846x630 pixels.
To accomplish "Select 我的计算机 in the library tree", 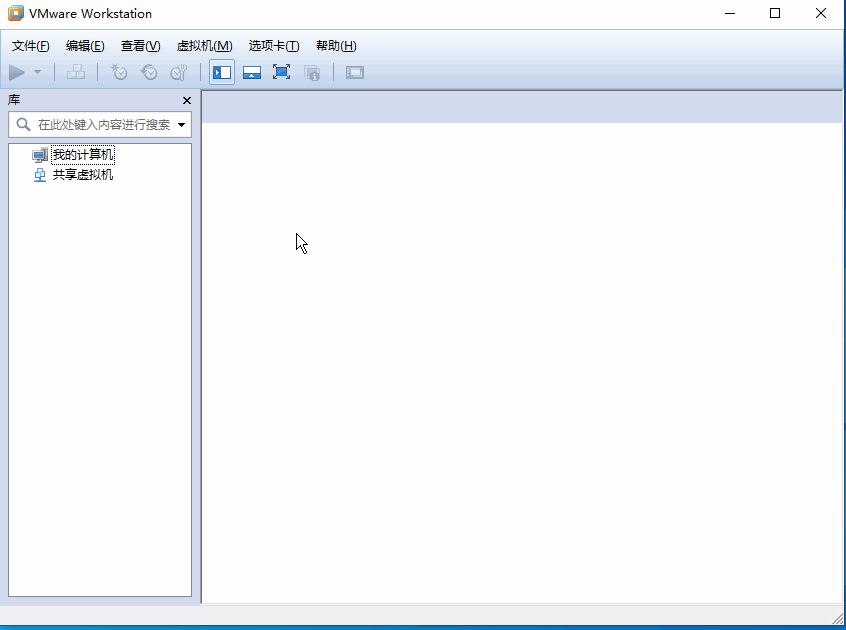I will click(82, 155).
